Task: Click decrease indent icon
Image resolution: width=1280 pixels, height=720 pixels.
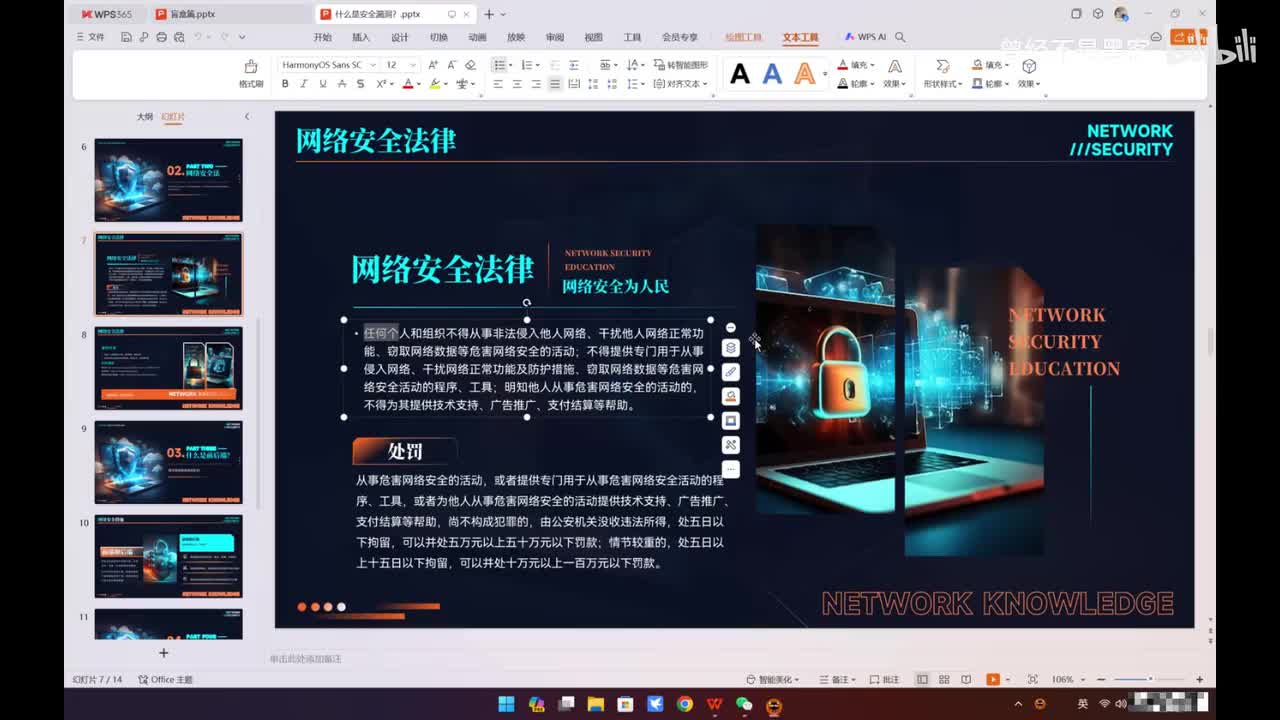Action: (x=555, y=65)
